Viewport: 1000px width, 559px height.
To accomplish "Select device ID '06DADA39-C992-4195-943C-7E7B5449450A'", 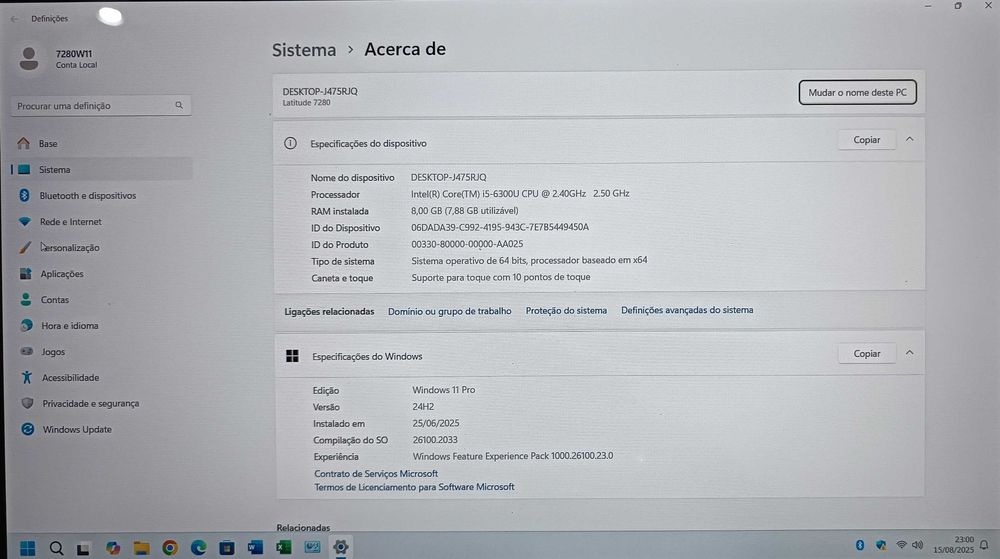I will [500, 227].
